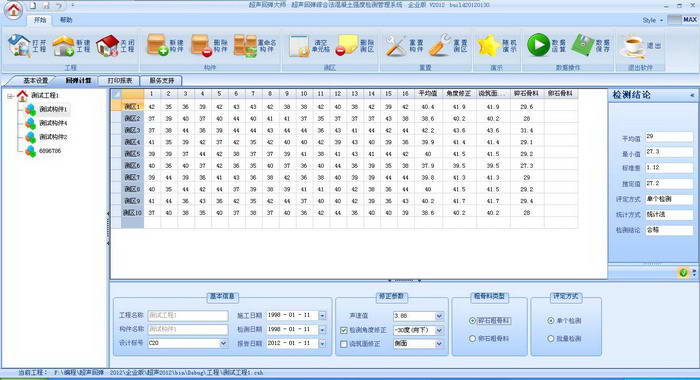Click the green round icon below 检测结论 panel

tap(683, 272)
